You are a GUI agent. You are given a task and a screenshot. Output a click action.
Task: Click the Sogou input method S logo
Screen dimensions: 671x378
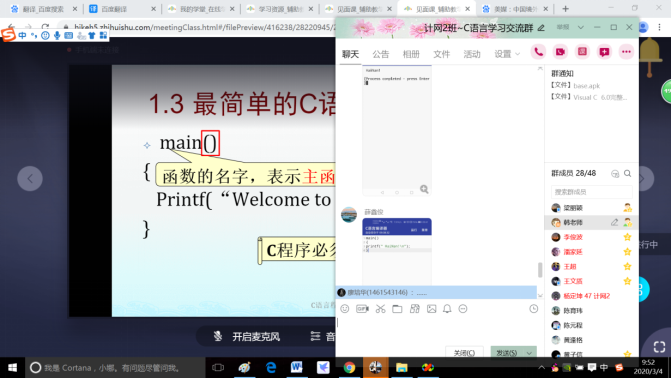pyautogui.click(x=8, y=35)
